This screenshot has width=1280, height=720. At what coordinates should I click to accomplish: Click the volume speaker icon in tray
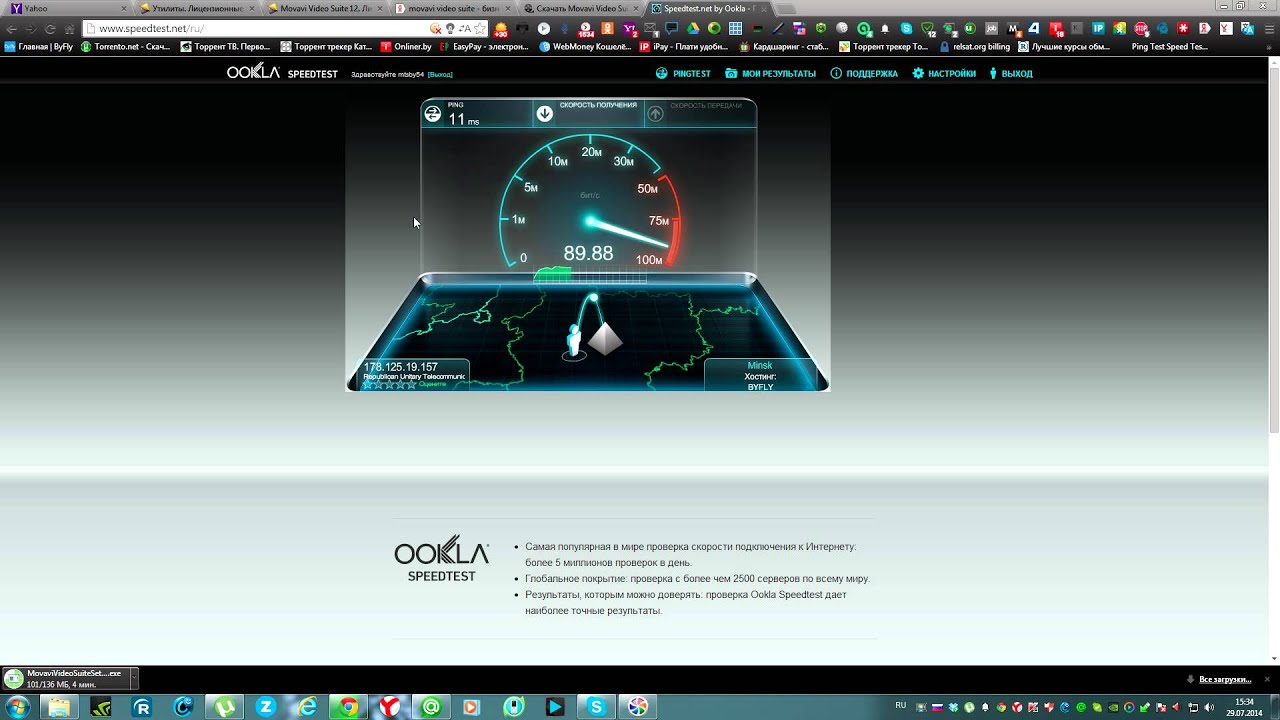point(1208,707)
